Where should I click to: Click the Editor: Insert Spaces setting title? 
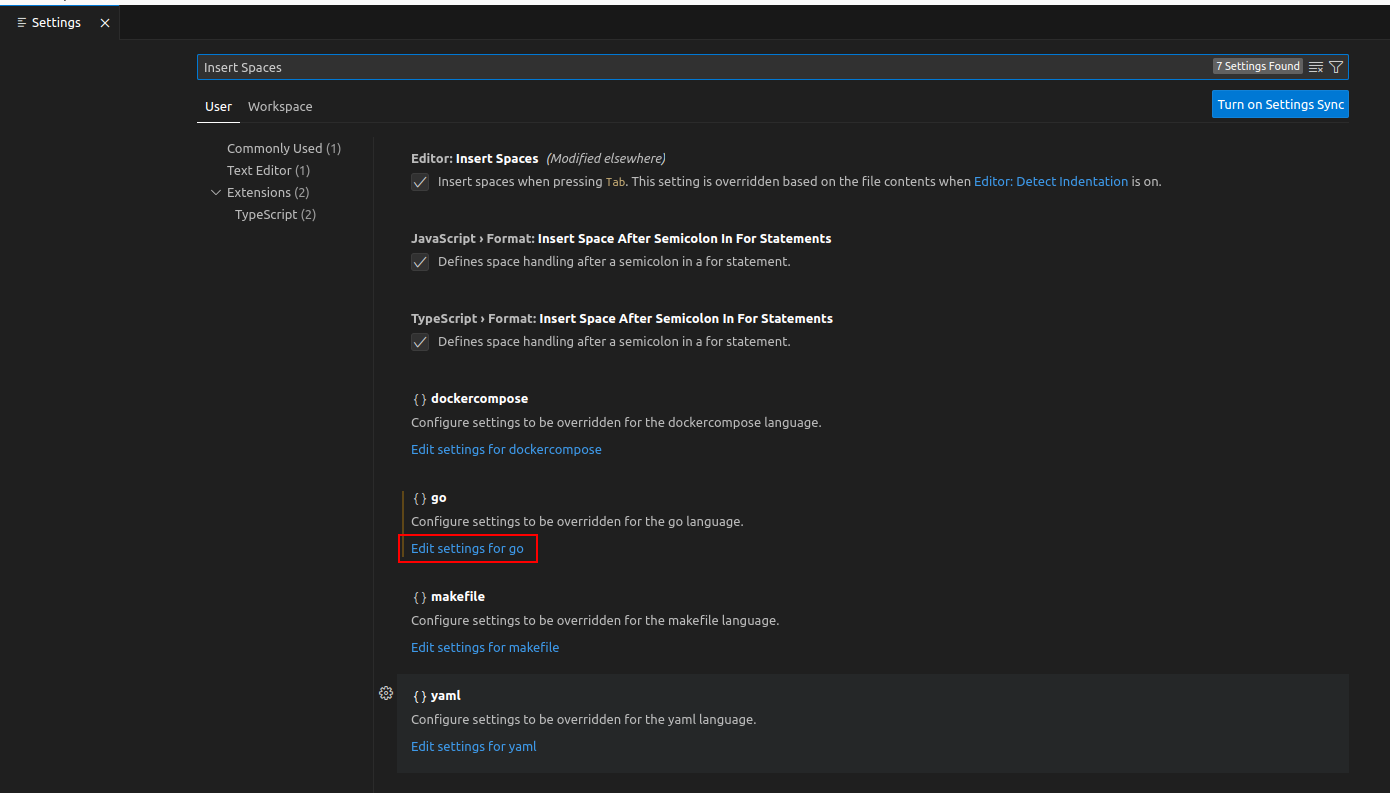pyautogui.click(x=475, y=158)
